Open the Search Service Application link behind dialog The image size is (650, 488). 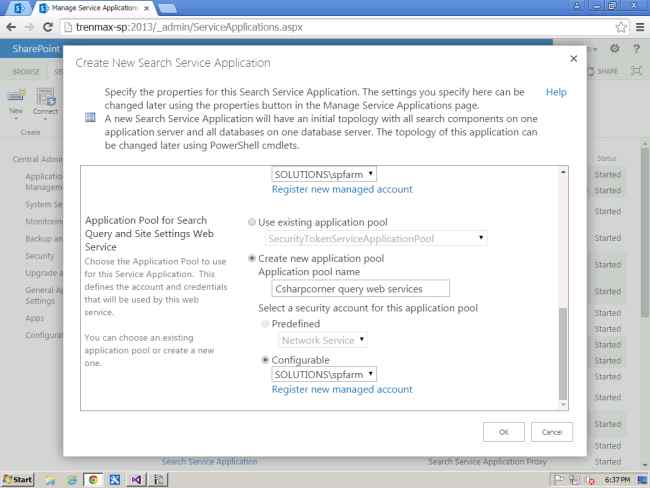[209, 461]
